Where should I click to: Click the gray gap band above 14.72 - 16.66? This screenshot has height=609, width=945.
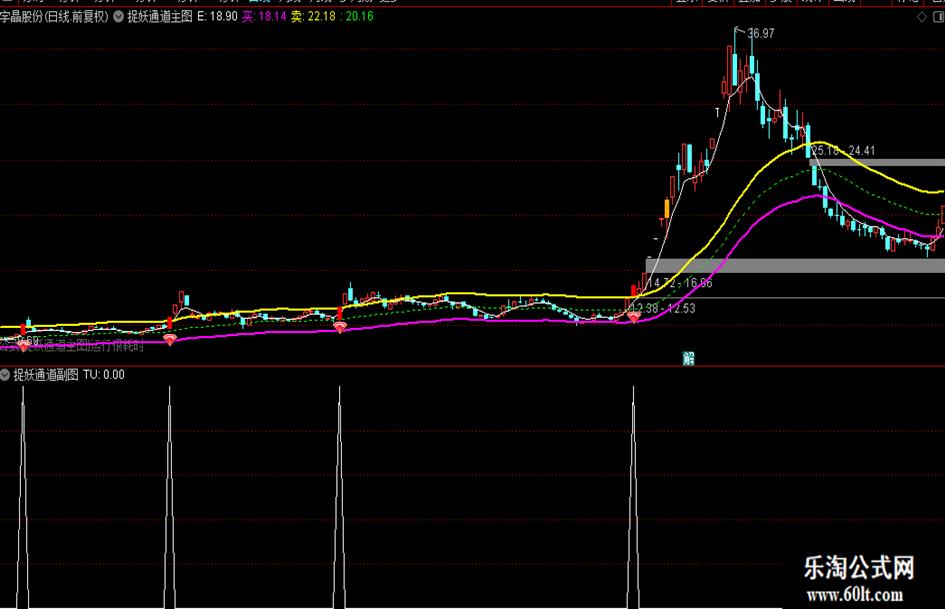[x=796, y=265]
